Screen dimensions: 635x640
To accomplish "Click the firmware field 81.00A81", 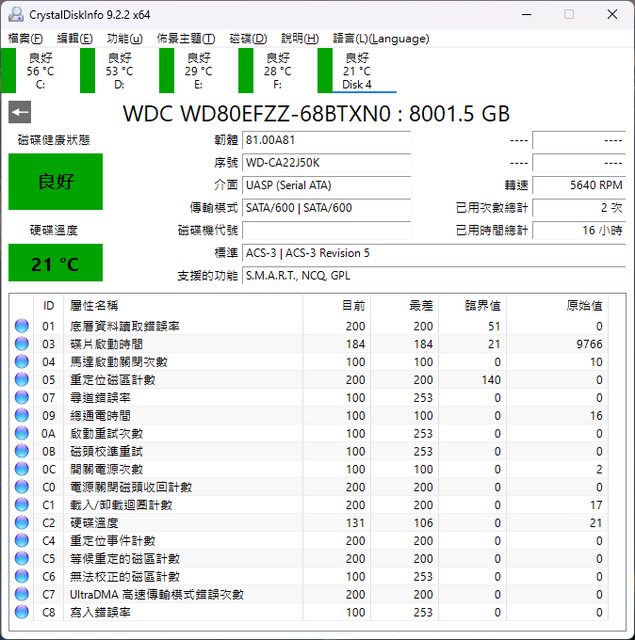I will (326, 140).
